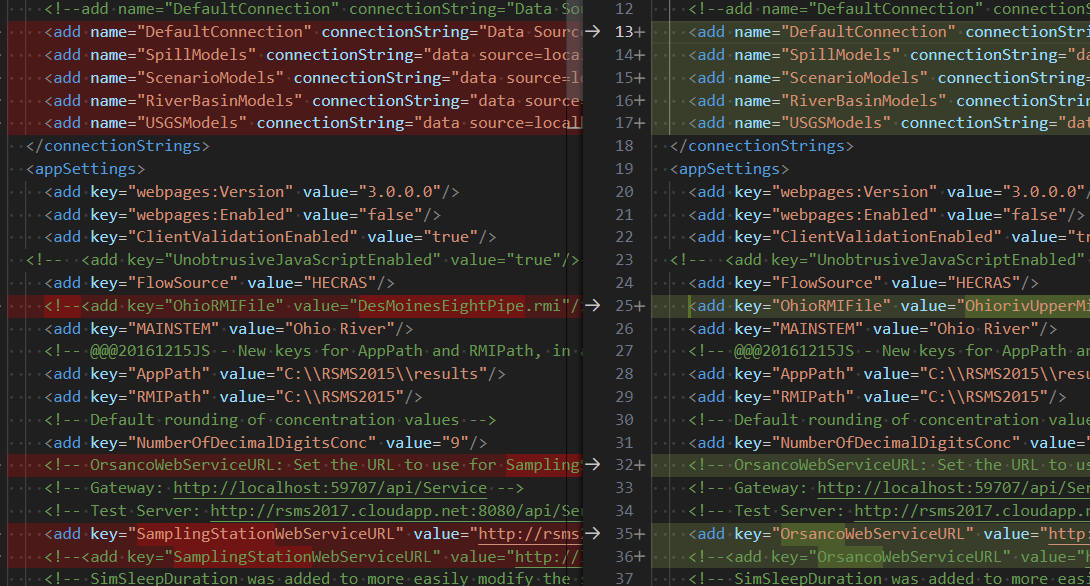
Task: Open the rsms2017.cloudapp.net Test Server link in left pane
Action: [396, 511]
